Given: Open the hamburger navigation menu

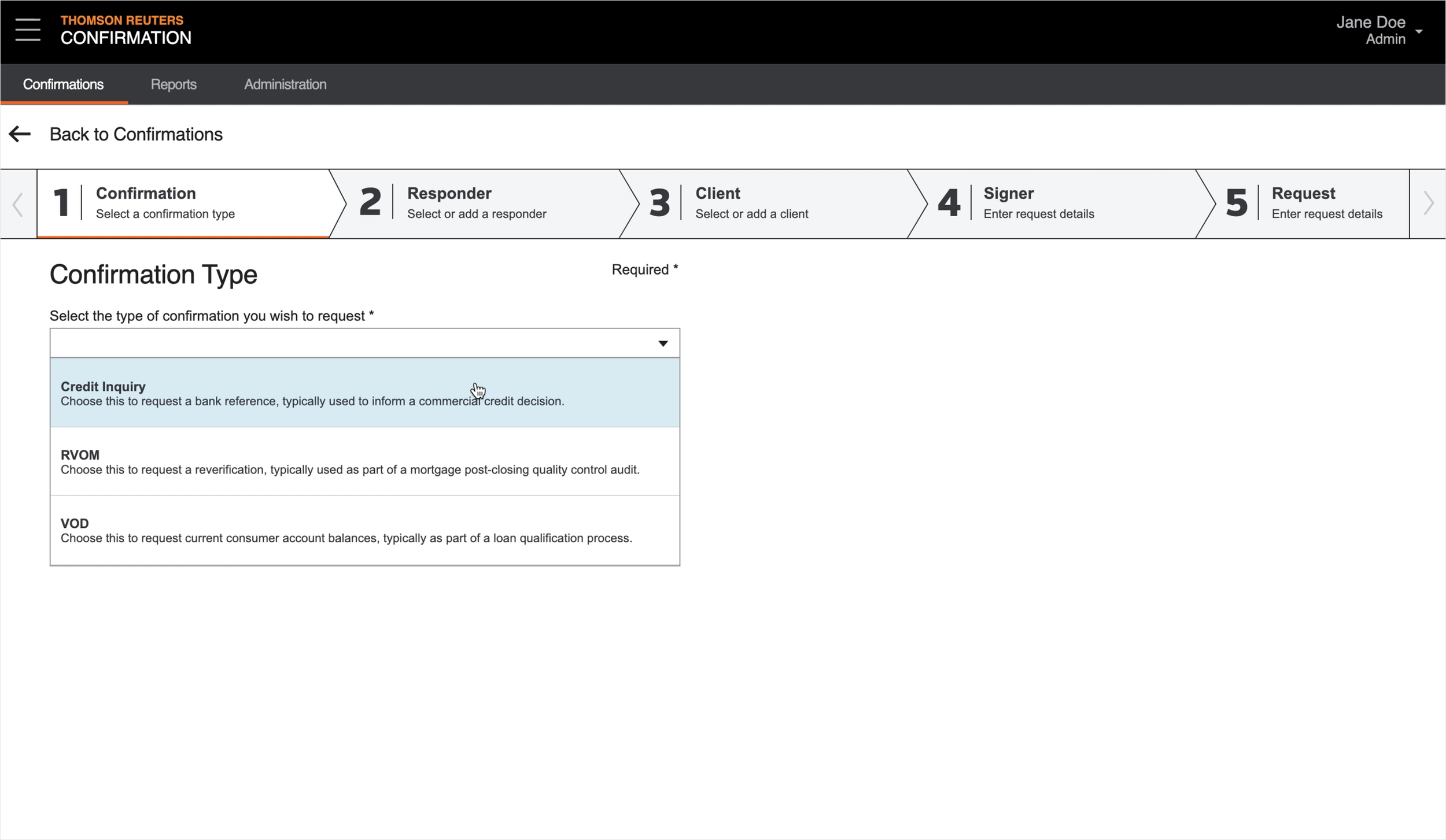Looking at the screenshot, I should 28,30.
